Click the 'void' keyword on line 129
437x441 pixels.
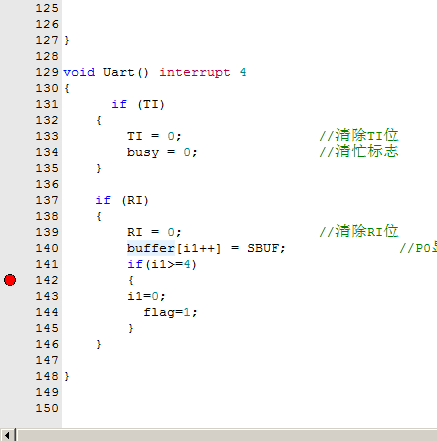(79, 72)
